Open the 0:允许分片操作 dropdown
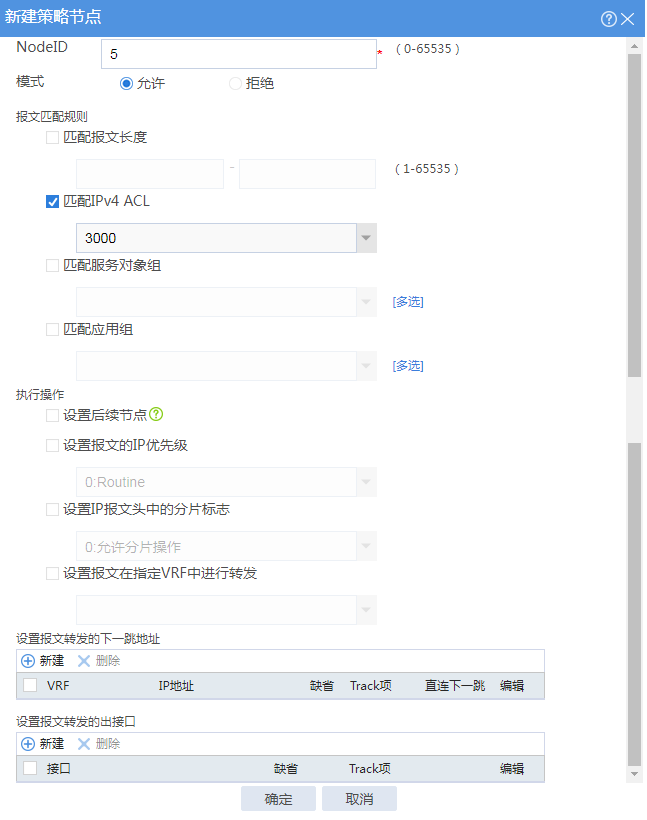The height and width of the screenshot is (820, 647). (367, 547)
